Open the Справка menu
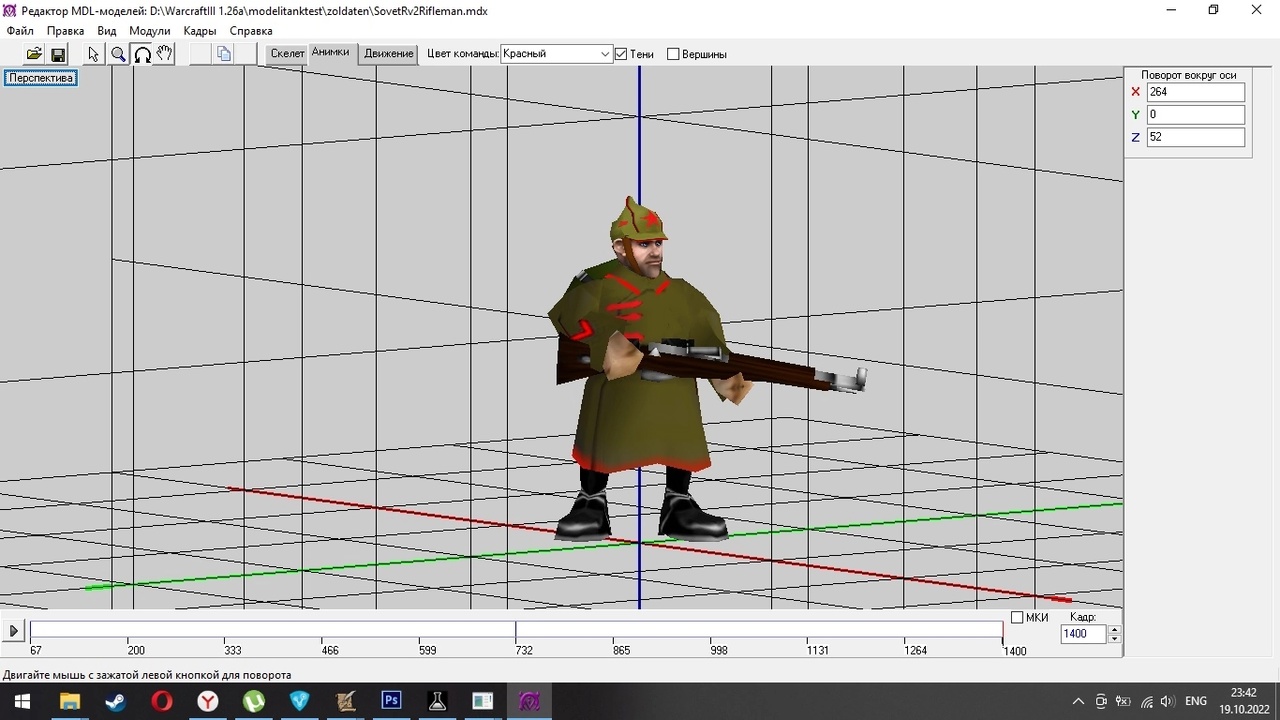 click(251, 31)
